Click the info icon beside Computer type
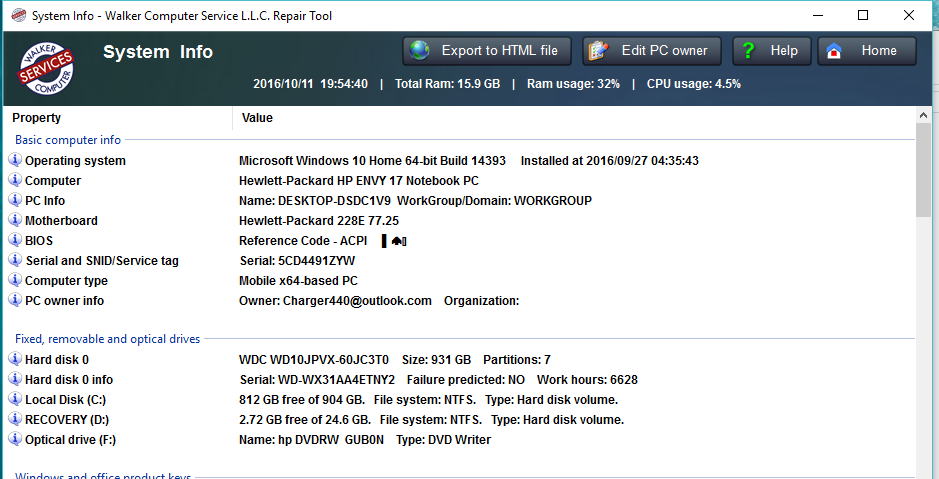The width and height of the screenshot is (939, 479). 15,280
